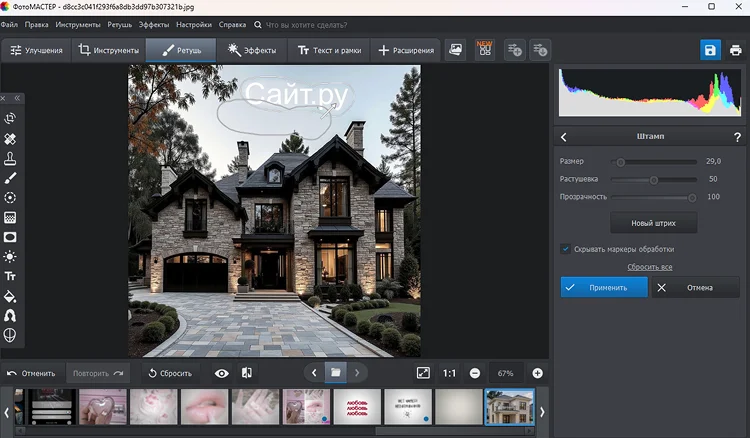Switch to the Эффекты tab
This screenshot has width=750, height=438.
tap(252, 50)
